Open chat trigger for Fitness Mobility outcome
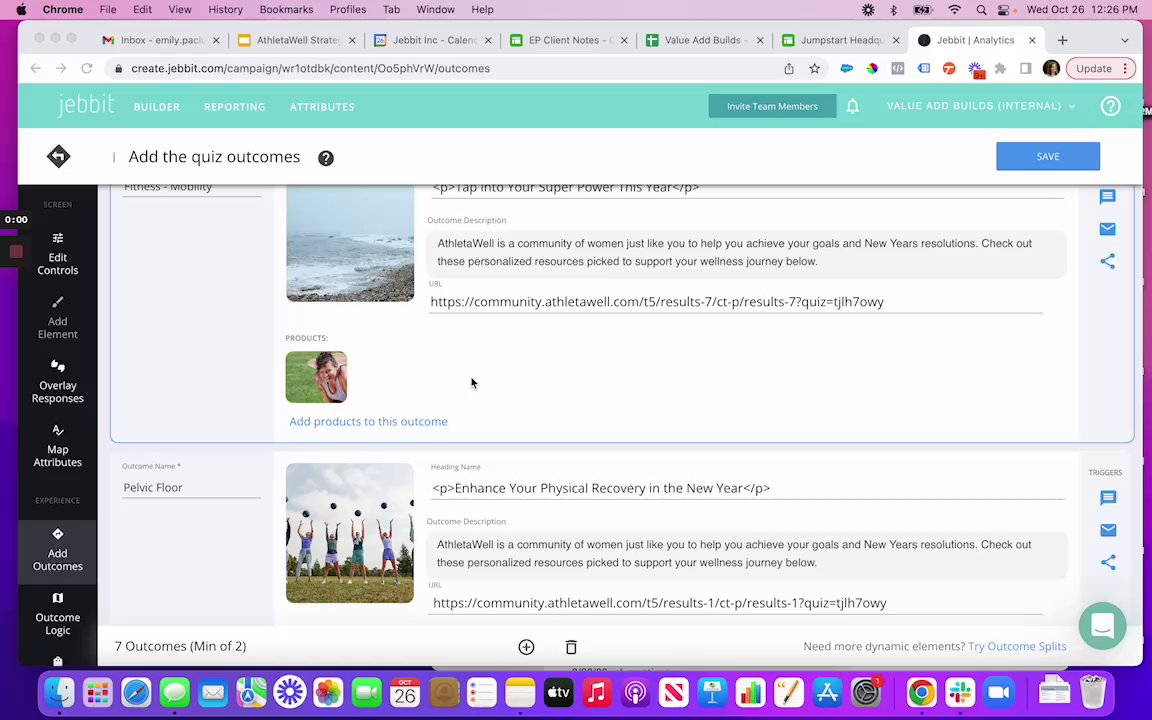Viewport: 1152px width, 720px height. click(x=1107, y=196)
